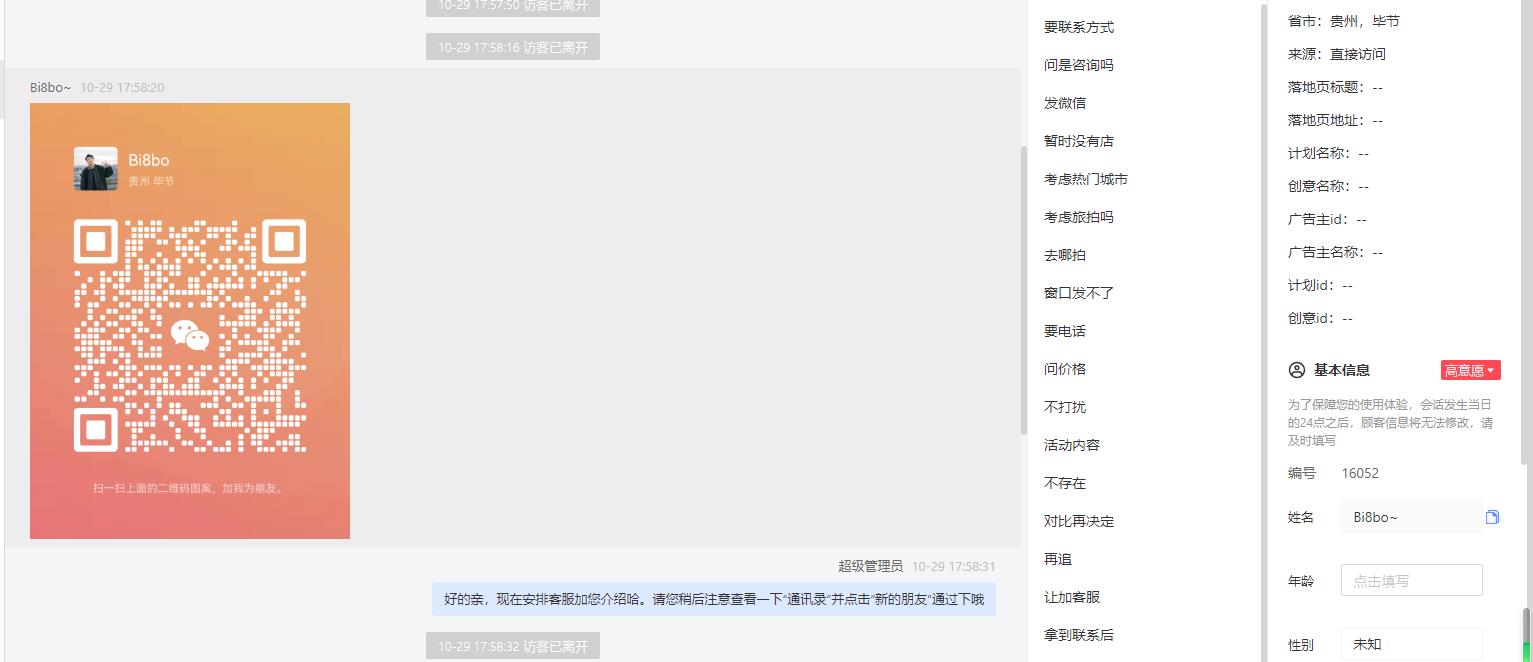Open the 高意愿 intention dropdown
Image resolution: width=1533 pixels, height=662 pixels.
[x=1470, y=370]
